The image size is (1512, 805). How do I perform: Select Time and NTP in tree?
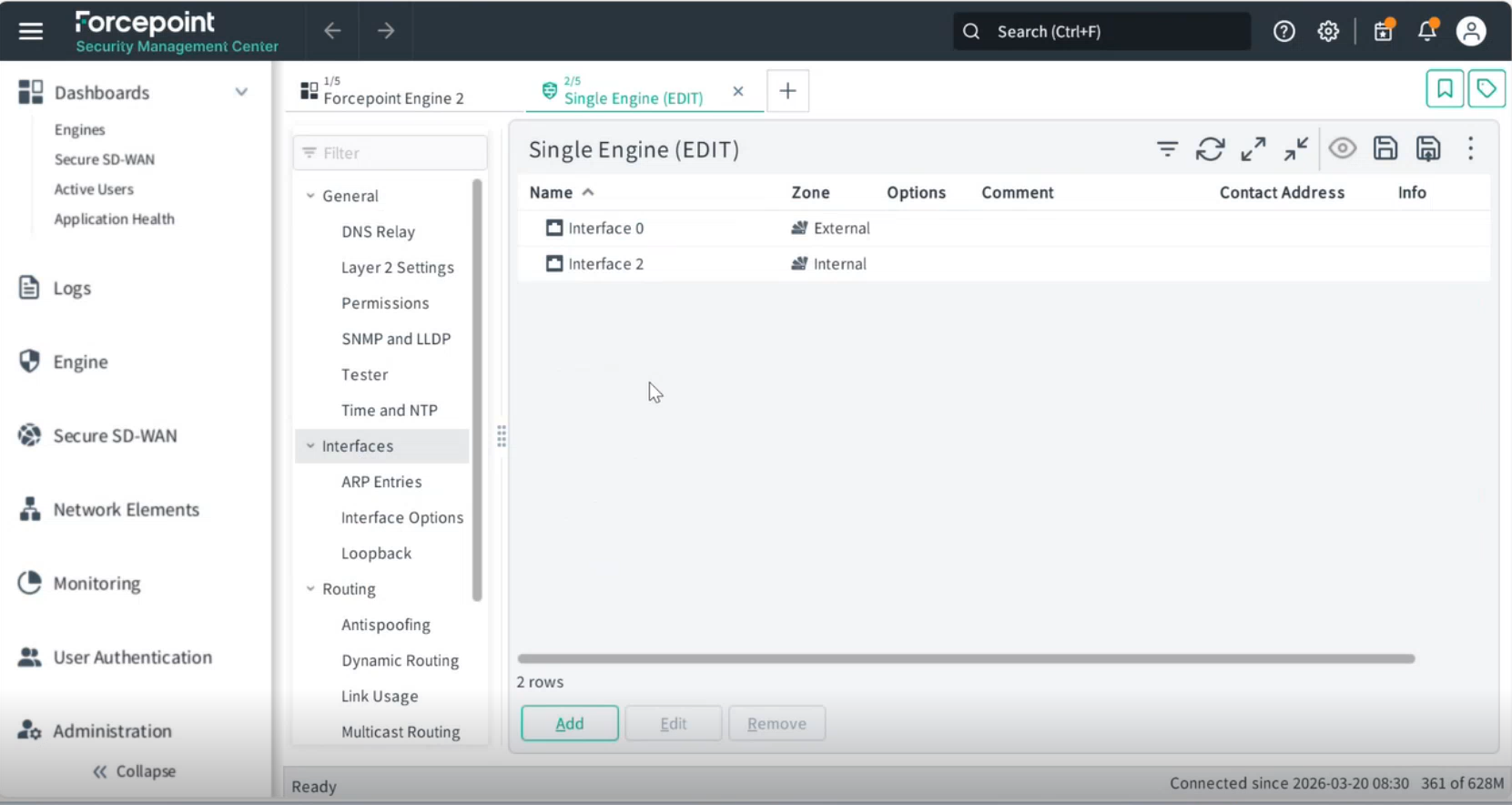(x=390, y=411)
